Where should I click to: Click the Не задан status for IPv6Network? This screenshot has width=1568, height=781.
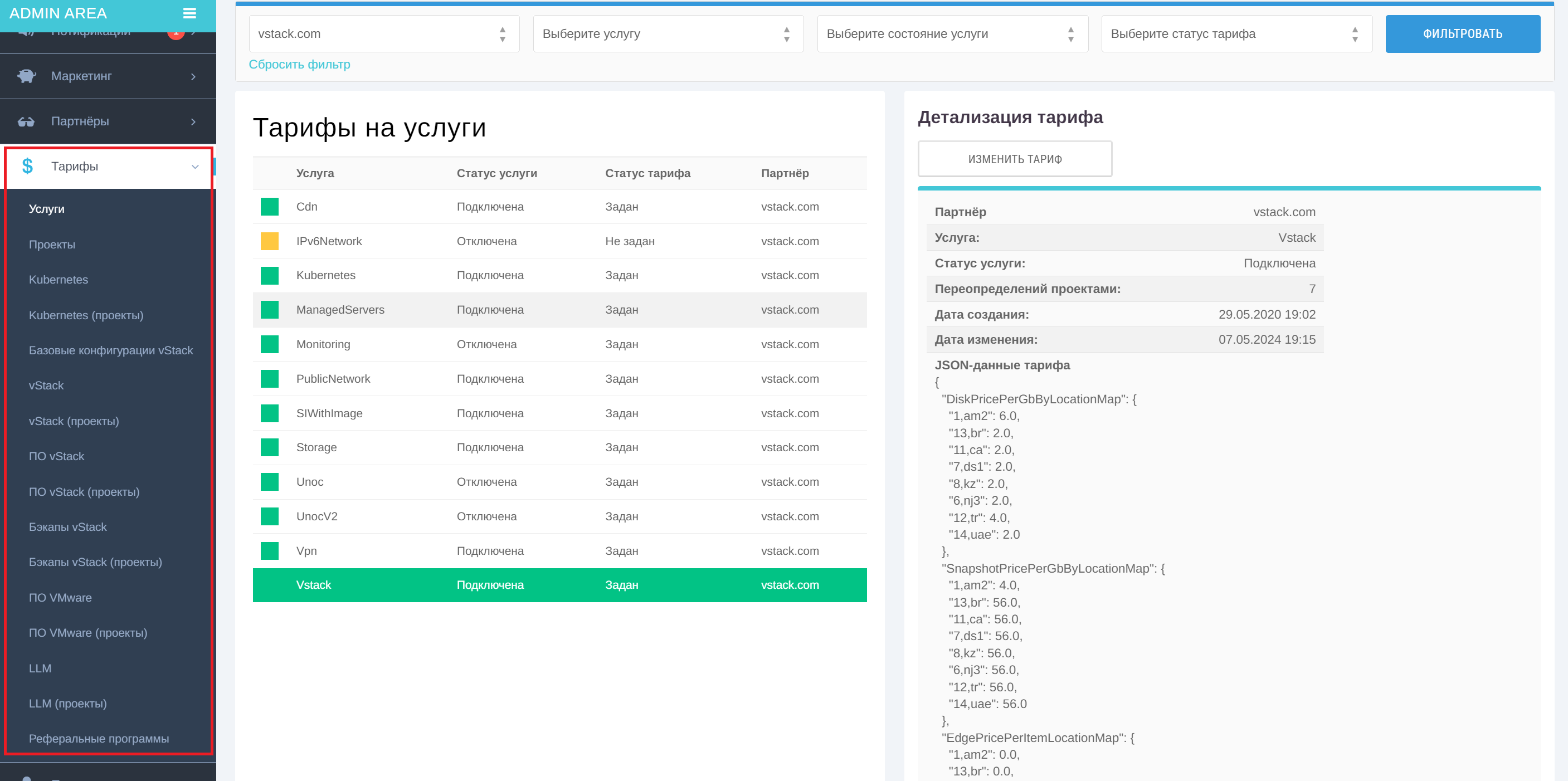click(x=630, y=241)
